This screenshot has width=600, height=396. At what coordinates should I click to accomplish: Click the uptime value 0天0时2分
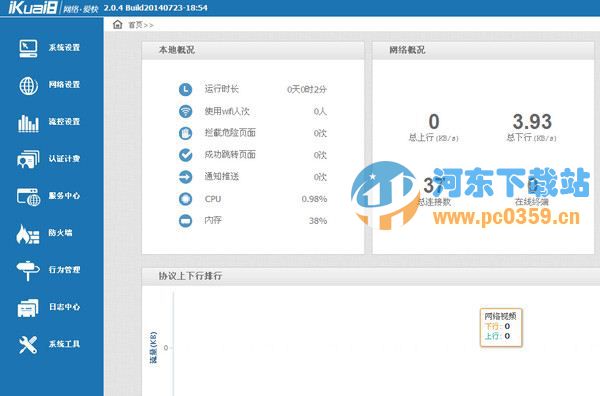pyautogui.click(x=307, y=90)
